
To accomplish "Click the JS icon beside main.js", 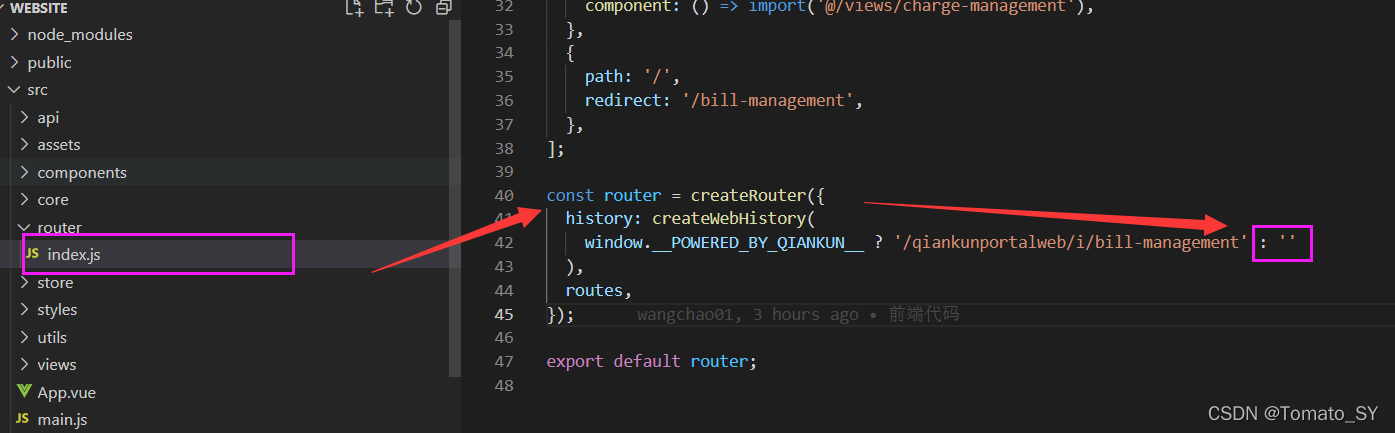I will 22,419.
